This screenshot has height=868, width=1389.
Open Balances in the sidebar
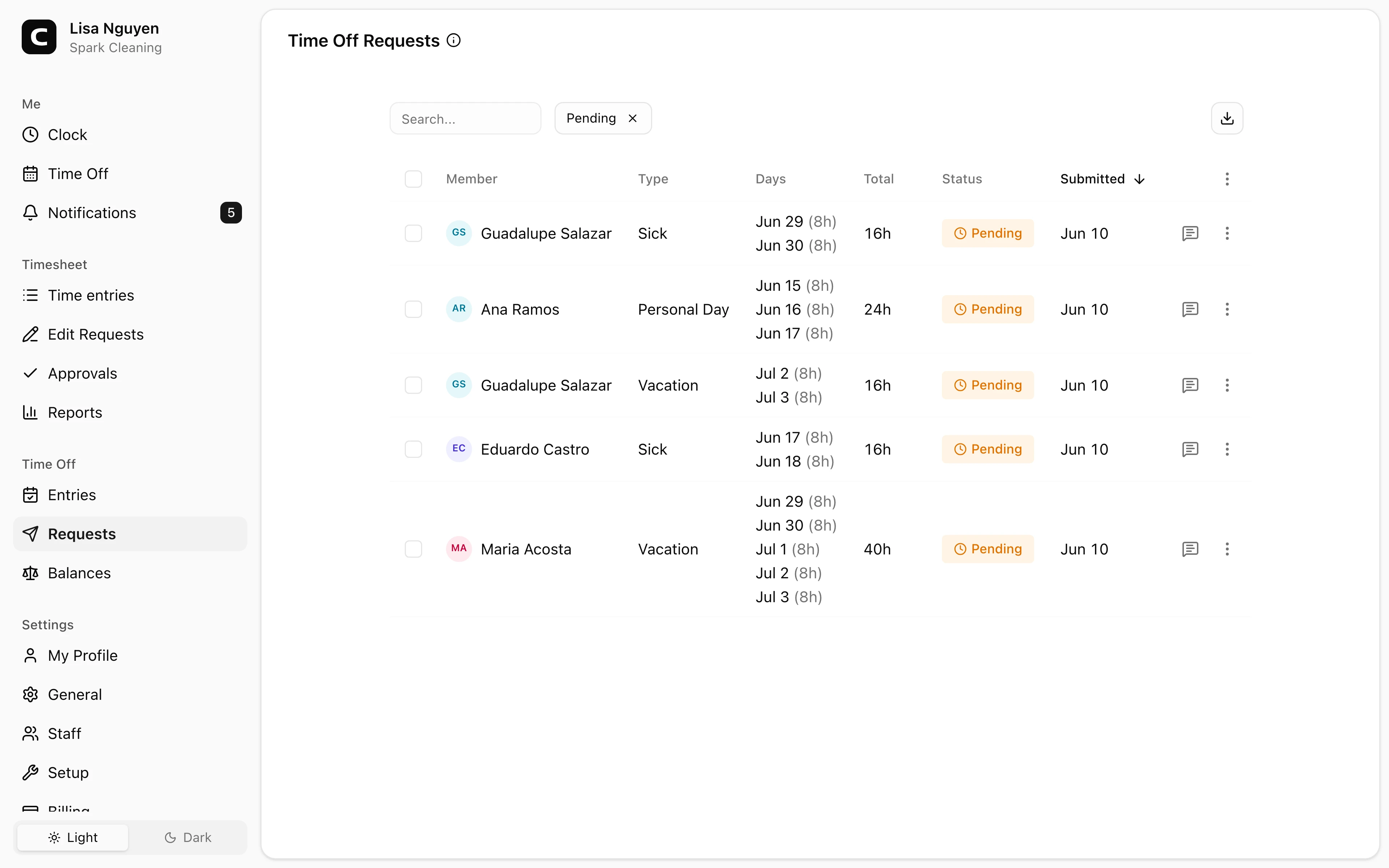(x=130, y=573)
